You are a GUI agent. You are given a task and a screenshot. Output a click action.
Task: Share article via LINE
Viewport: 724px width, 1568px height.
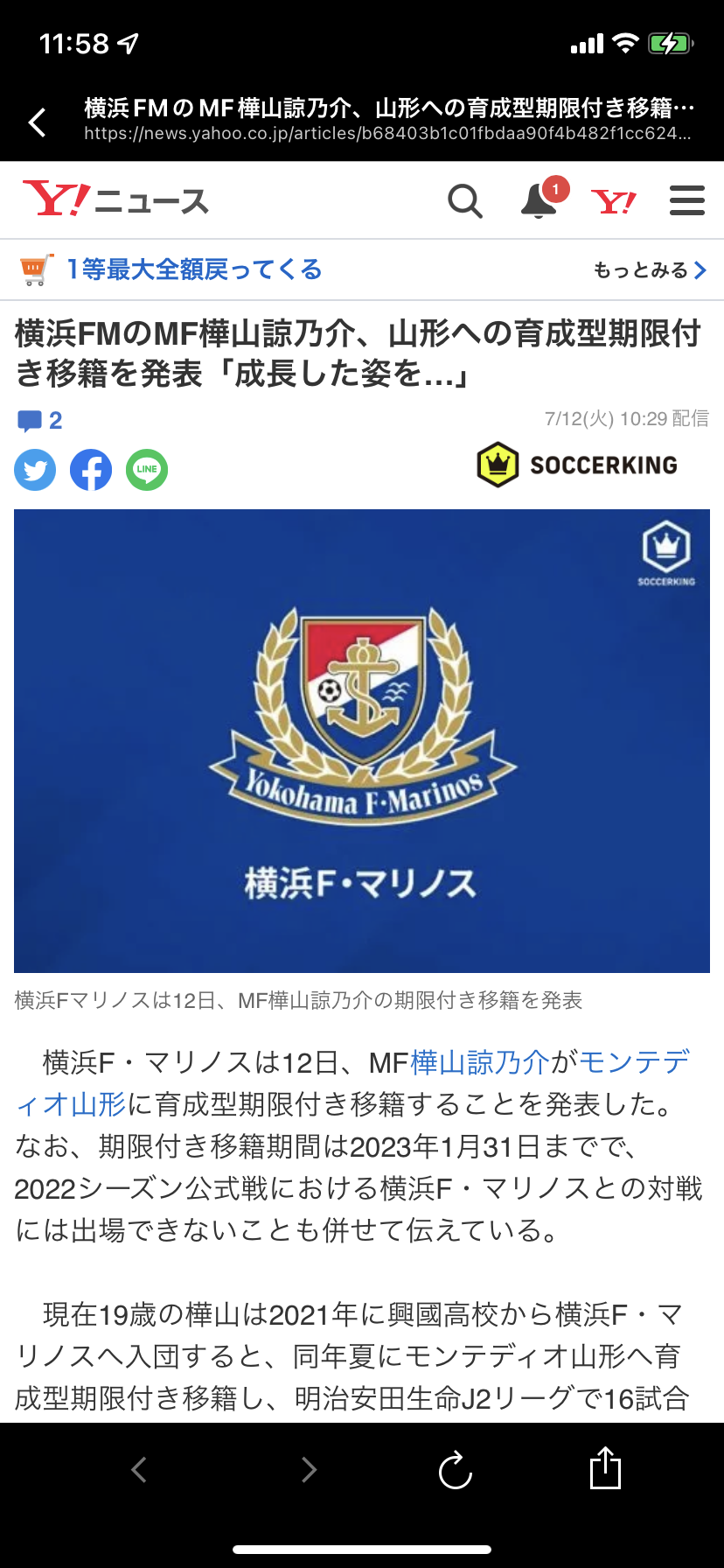tap(147, 470)
